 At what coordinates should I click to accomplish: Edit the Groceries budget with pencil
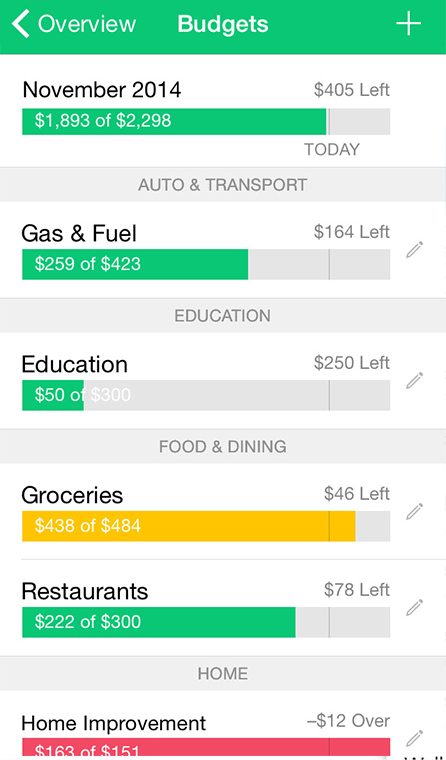[414, 511]
